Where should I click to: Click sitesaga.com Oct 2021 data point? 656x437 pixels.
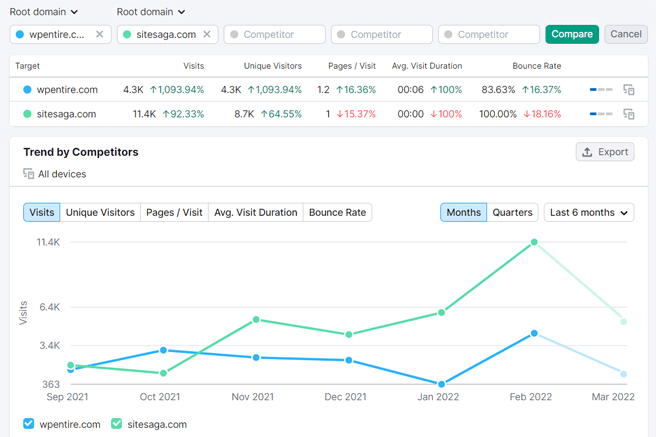(x=164, y=373)
